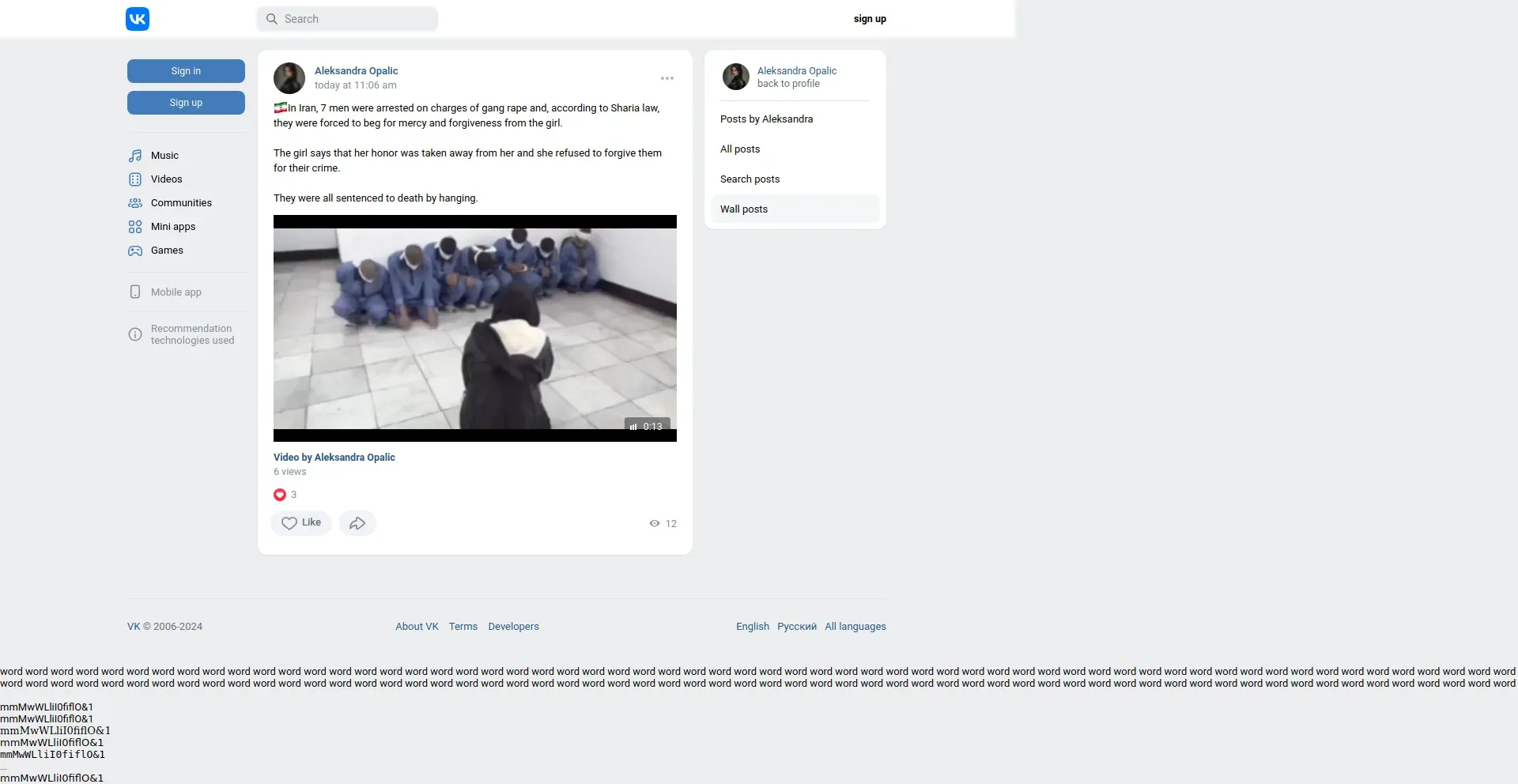This screenshot has height=784, width=1518.
Task: Click the VK logo icon
Action: (x=138, y=19)
